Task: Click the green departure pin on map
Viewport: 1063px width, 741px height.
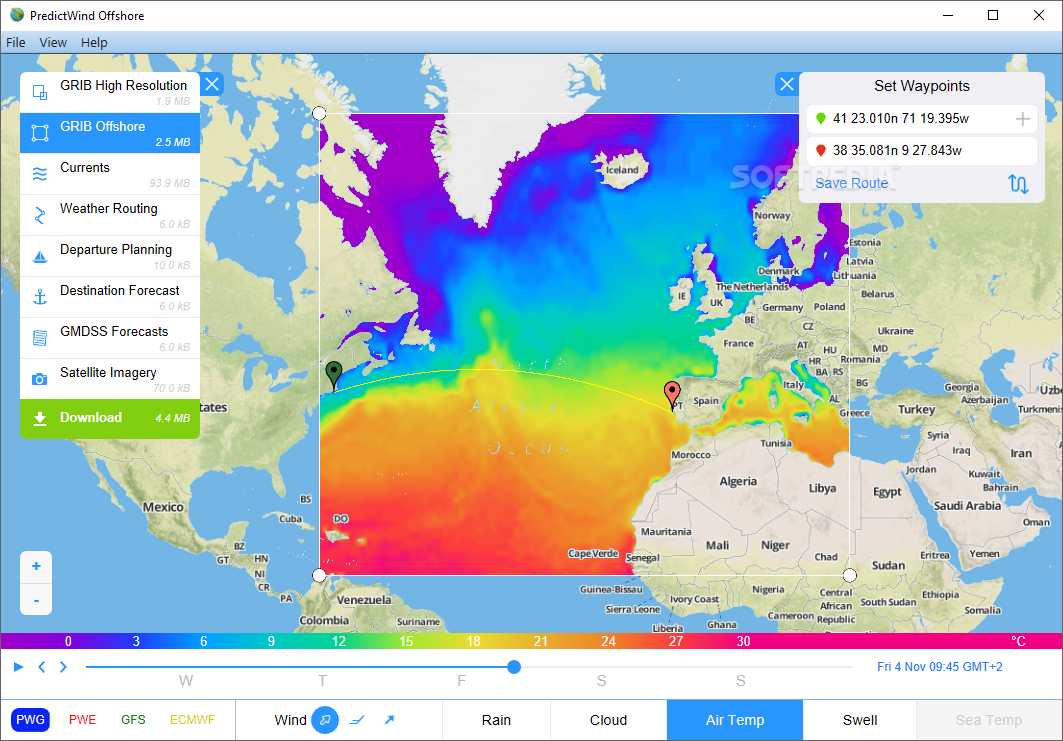Action: coord(334,375)
